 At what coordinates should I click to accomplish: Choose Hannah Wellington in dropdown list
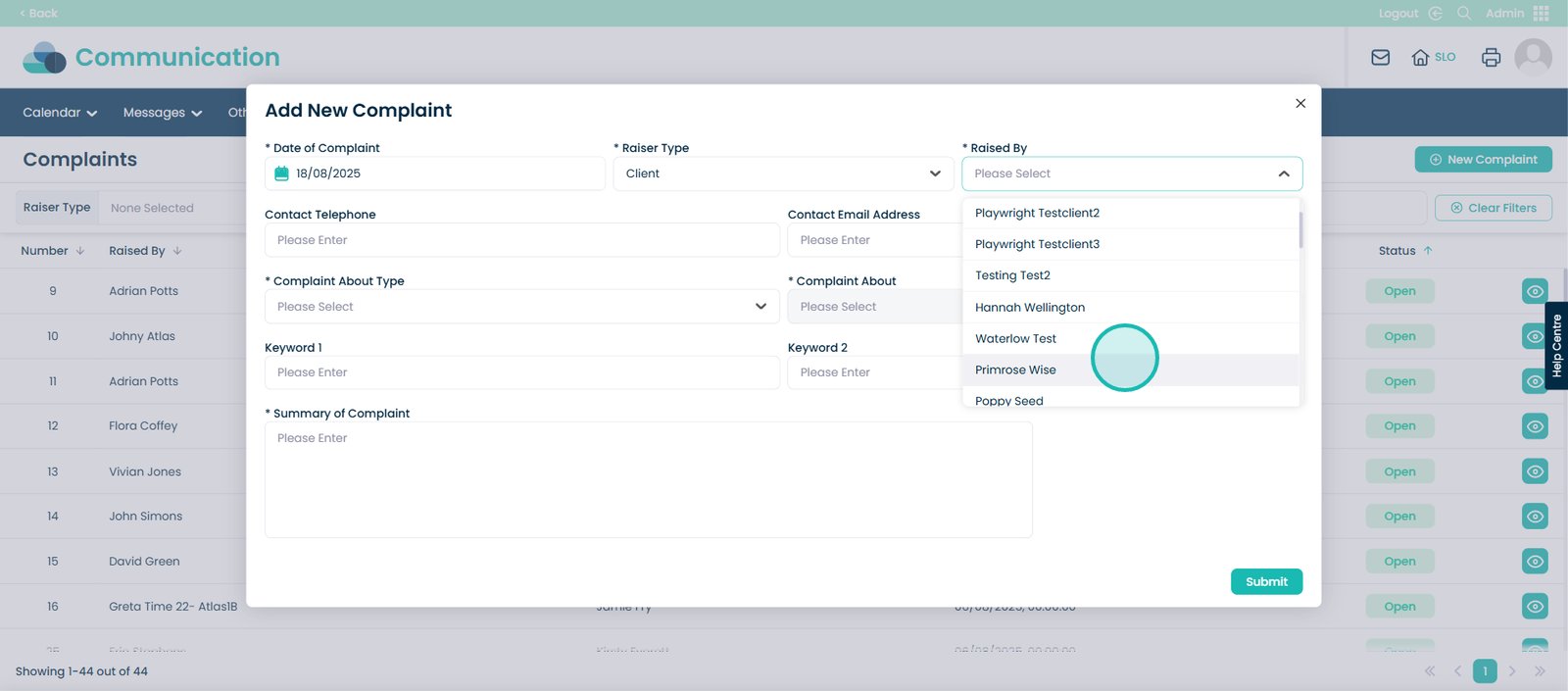1029,308
